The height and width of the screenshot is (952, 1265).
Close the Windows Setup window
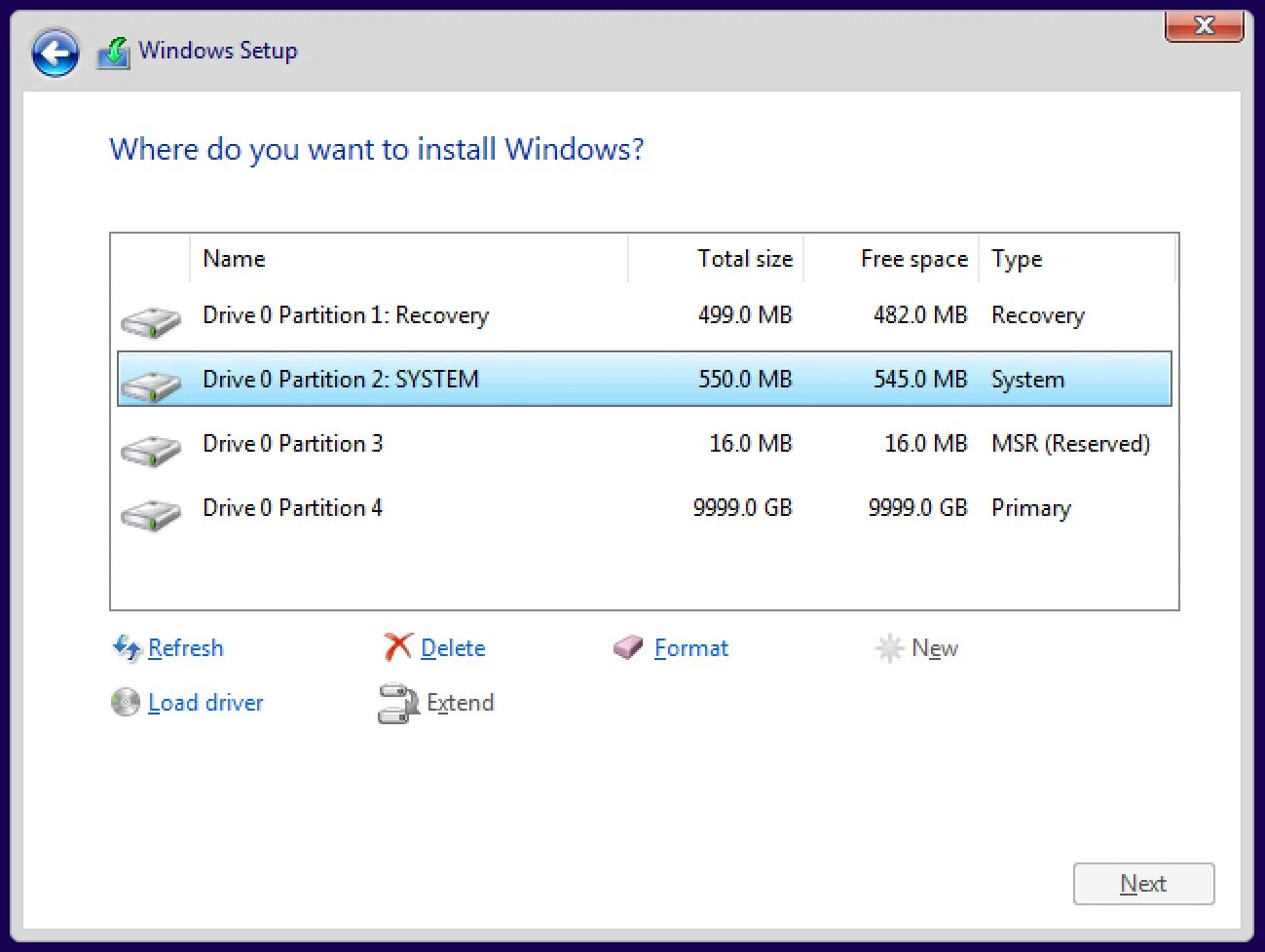1204,26
